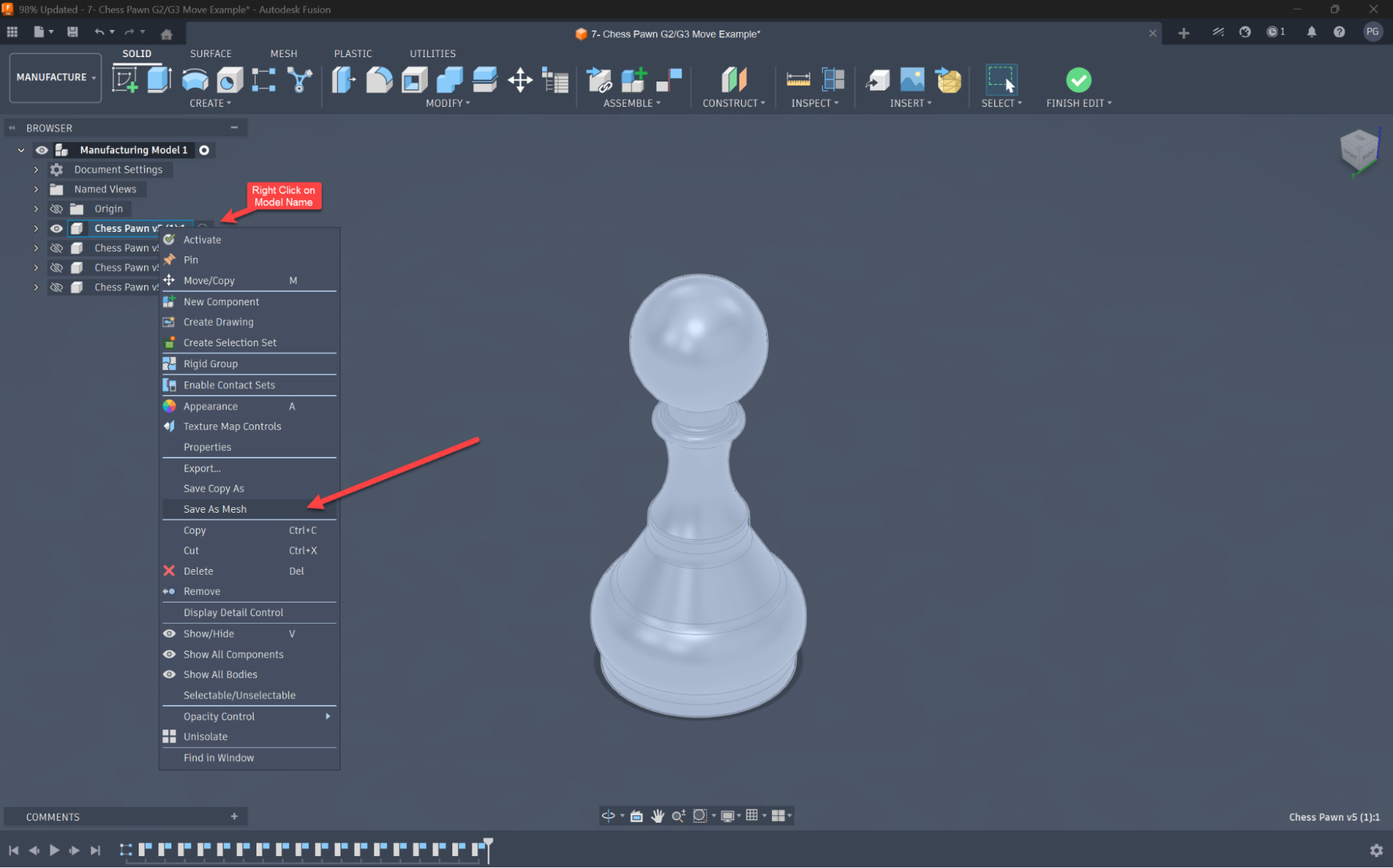This screenshot has height=868, width=1393.
Task: Click the Home view icon
Action: 166,33
